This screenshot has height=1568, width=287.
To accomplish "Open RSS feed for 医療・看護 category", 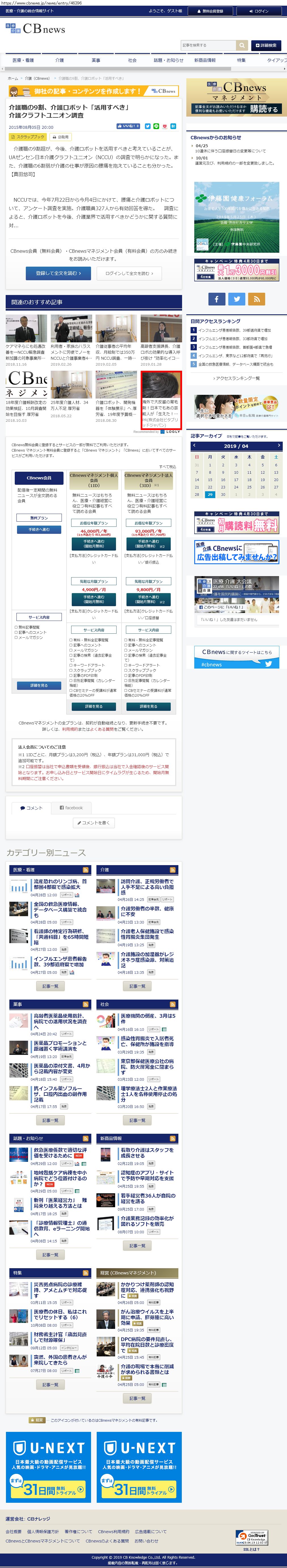I will coord(86,870).
